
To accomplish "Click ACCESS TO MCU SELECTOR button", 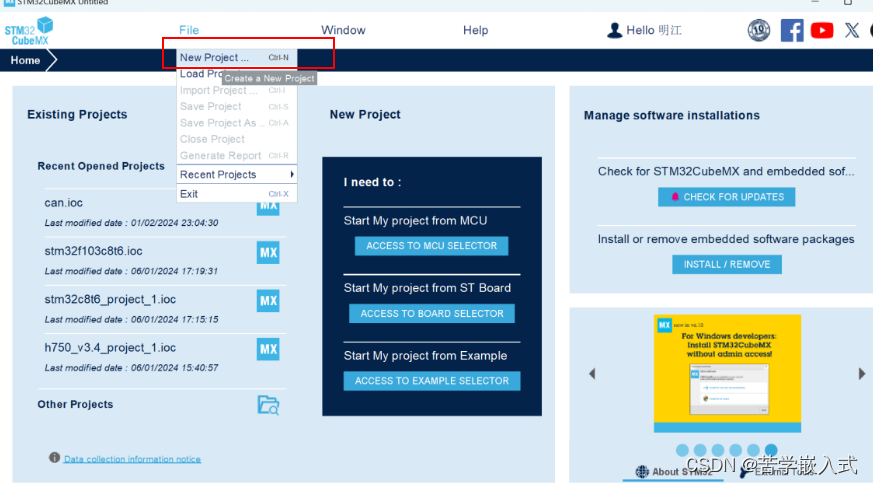I will 431,246.
